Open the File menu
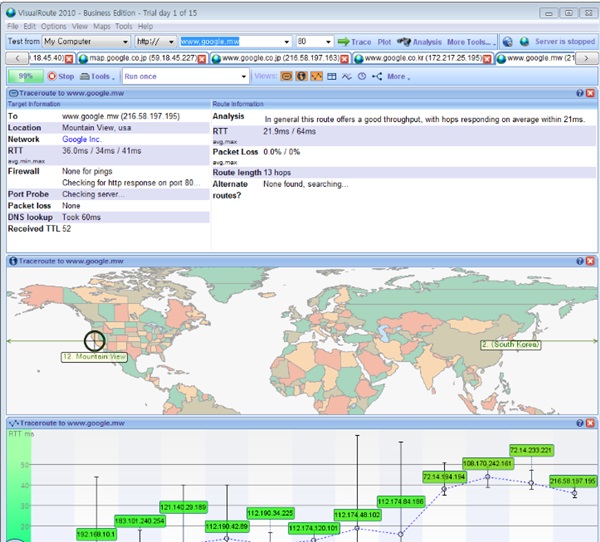 click(x=13, y=26)
